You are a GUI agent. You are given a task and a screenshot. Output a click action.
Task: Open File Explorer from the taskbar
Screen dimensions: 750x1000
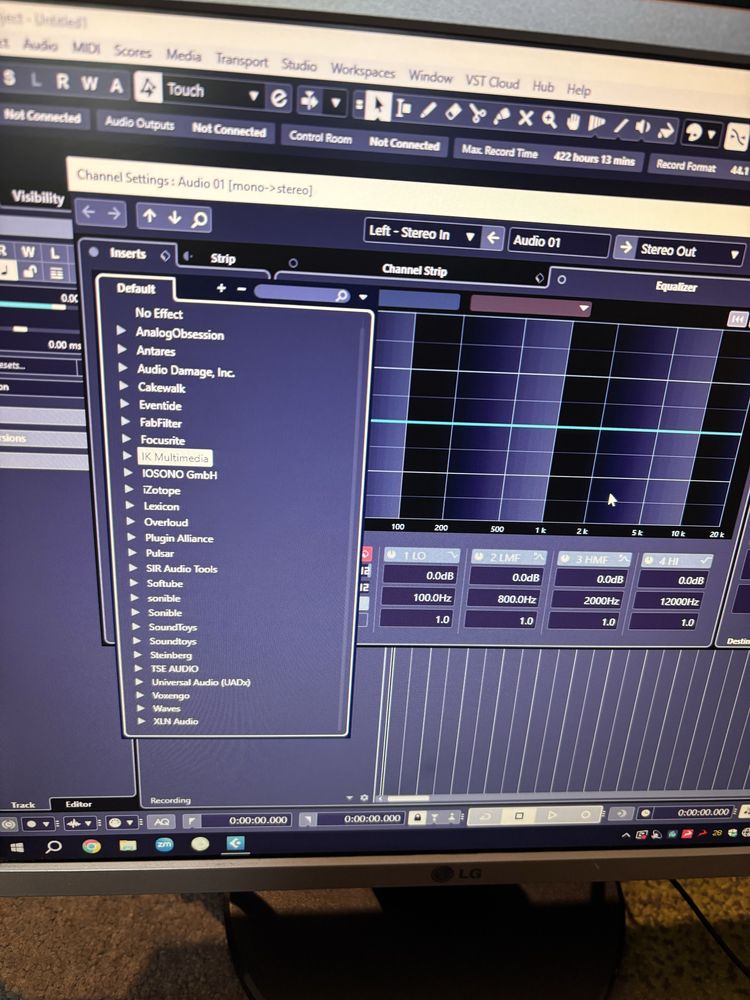point(128,845)
